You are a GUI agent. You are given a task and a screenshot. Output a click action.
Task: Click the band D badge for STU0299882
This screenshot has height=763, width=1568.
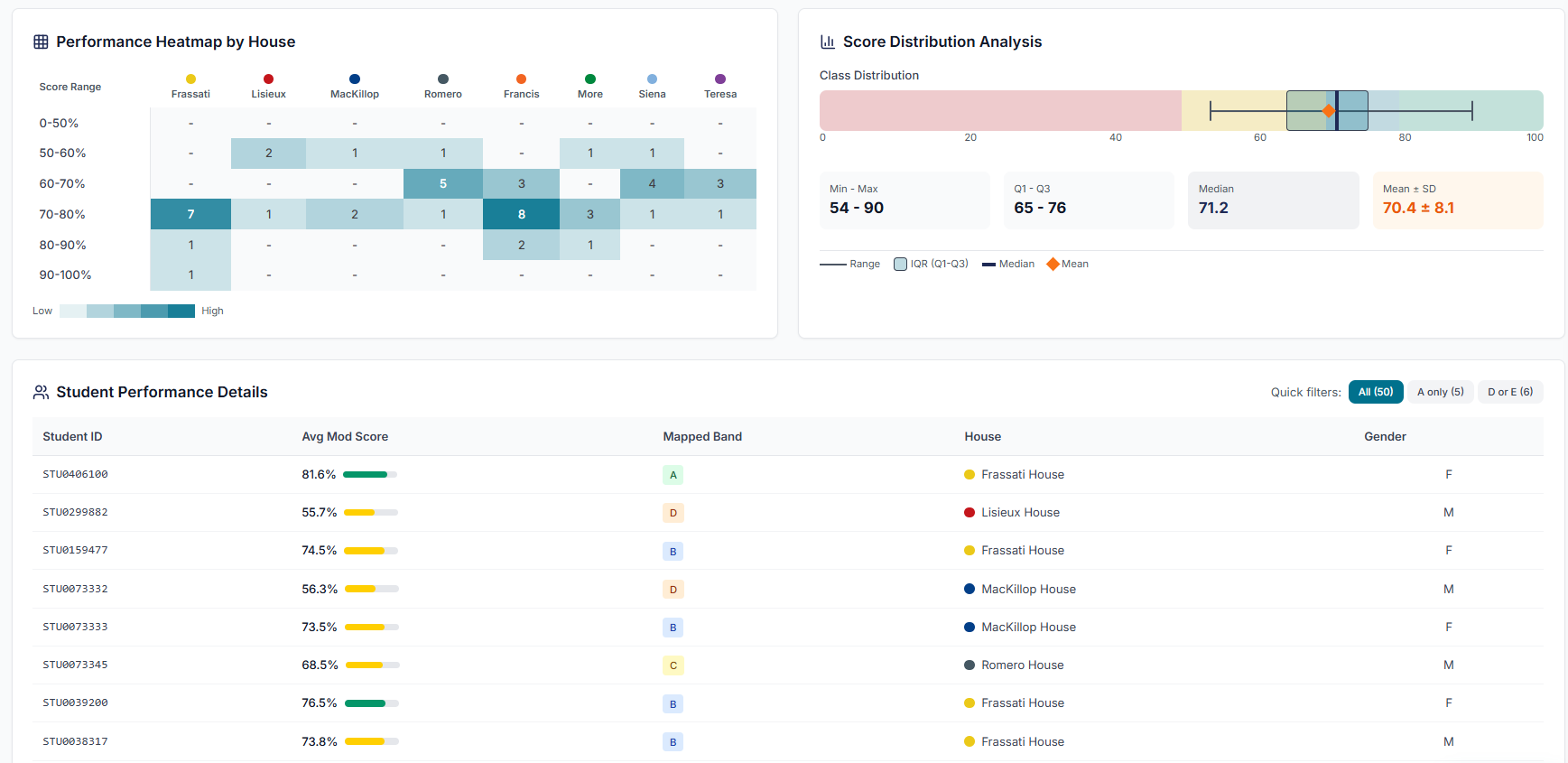coord(673,513)
